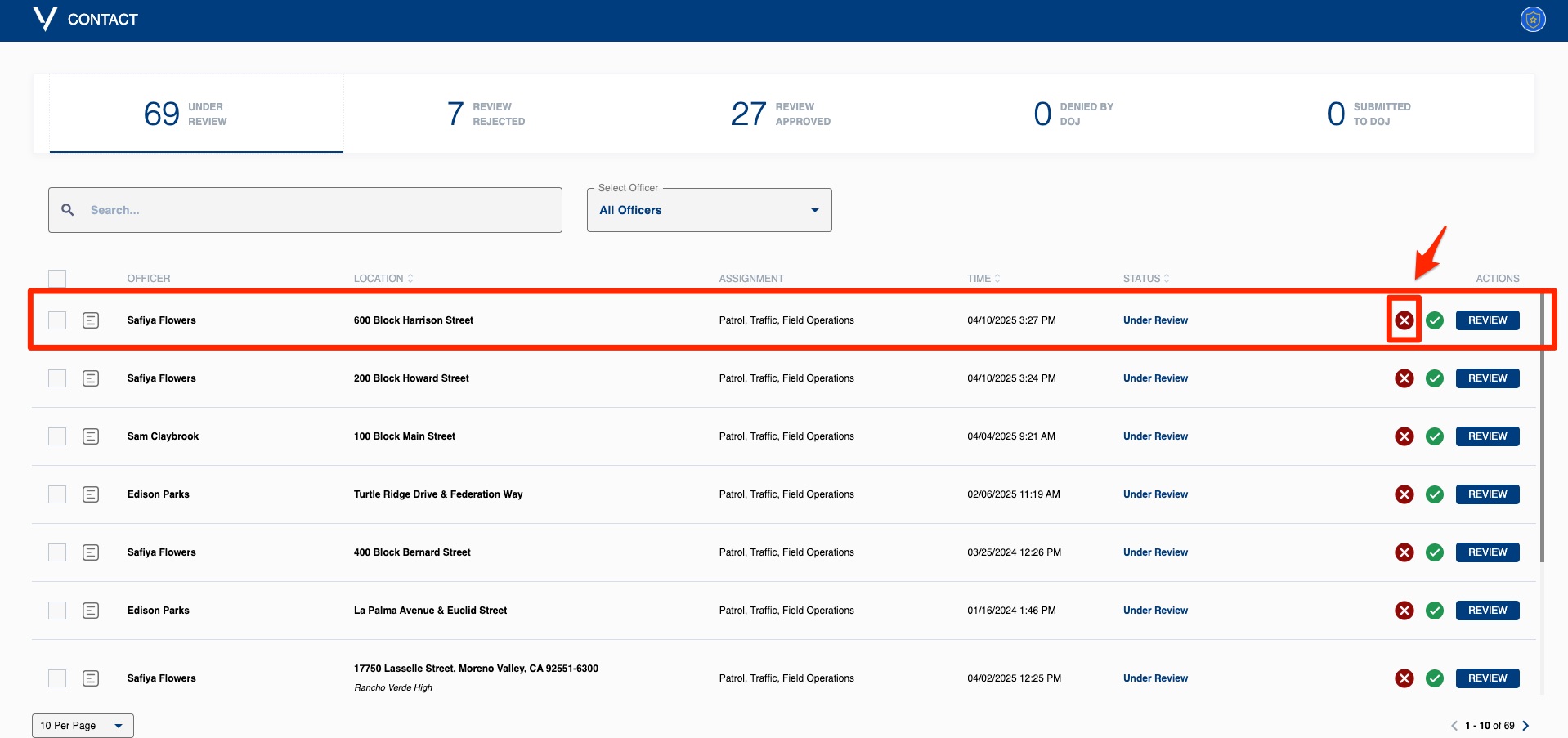Reject the 200 Block Howard Street contact
Image resolution: width=1568 pixels, height=738 pixels.
click(x=1404, y=378)
